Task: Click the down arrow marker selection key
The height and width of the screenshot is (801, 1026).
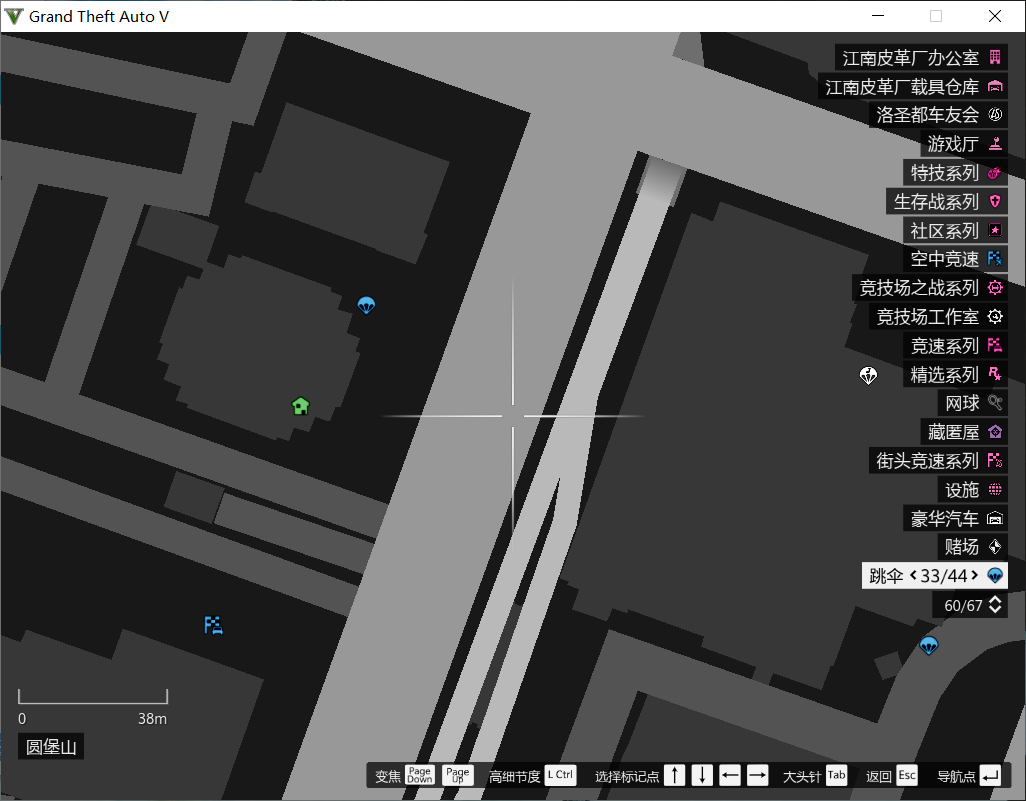Action: pos(702,775)
